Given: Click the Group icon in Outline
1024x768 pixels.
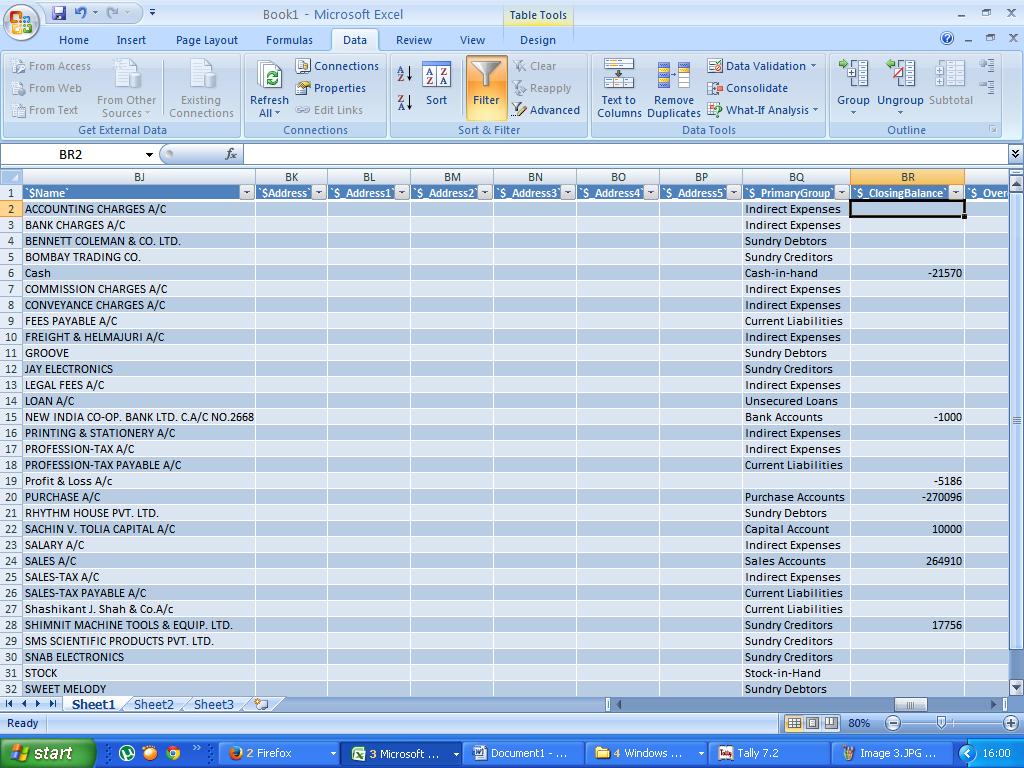Looking at the screenshot, I should [x=852, y=87].
